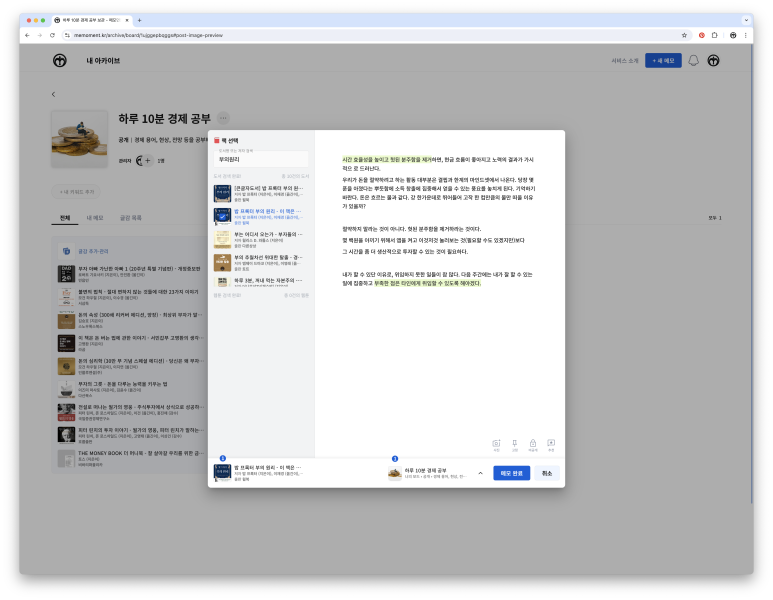Click the + 새 메모 button
The height and width of the screenshot is (600, 773).
coord(663,61)
